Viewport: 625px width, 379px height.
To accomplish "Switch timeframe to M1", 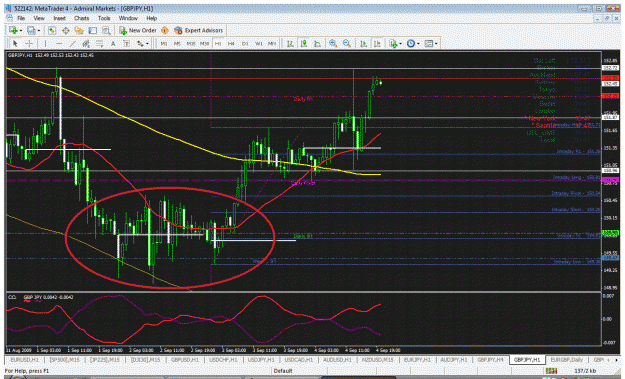I will coord(164,43).
